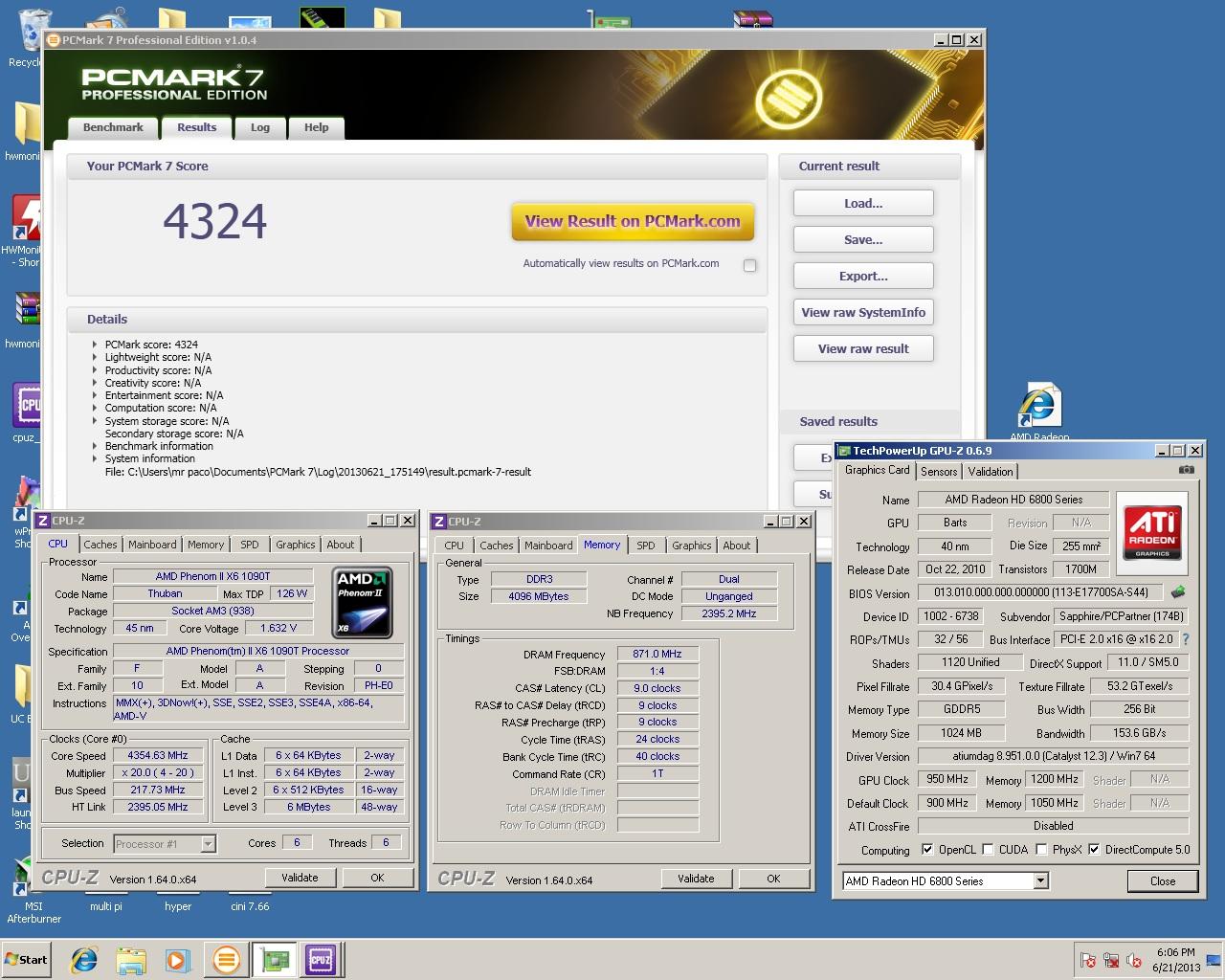Click the volume icon in system tray
Screen dimensions: 1225x980
1135,960
